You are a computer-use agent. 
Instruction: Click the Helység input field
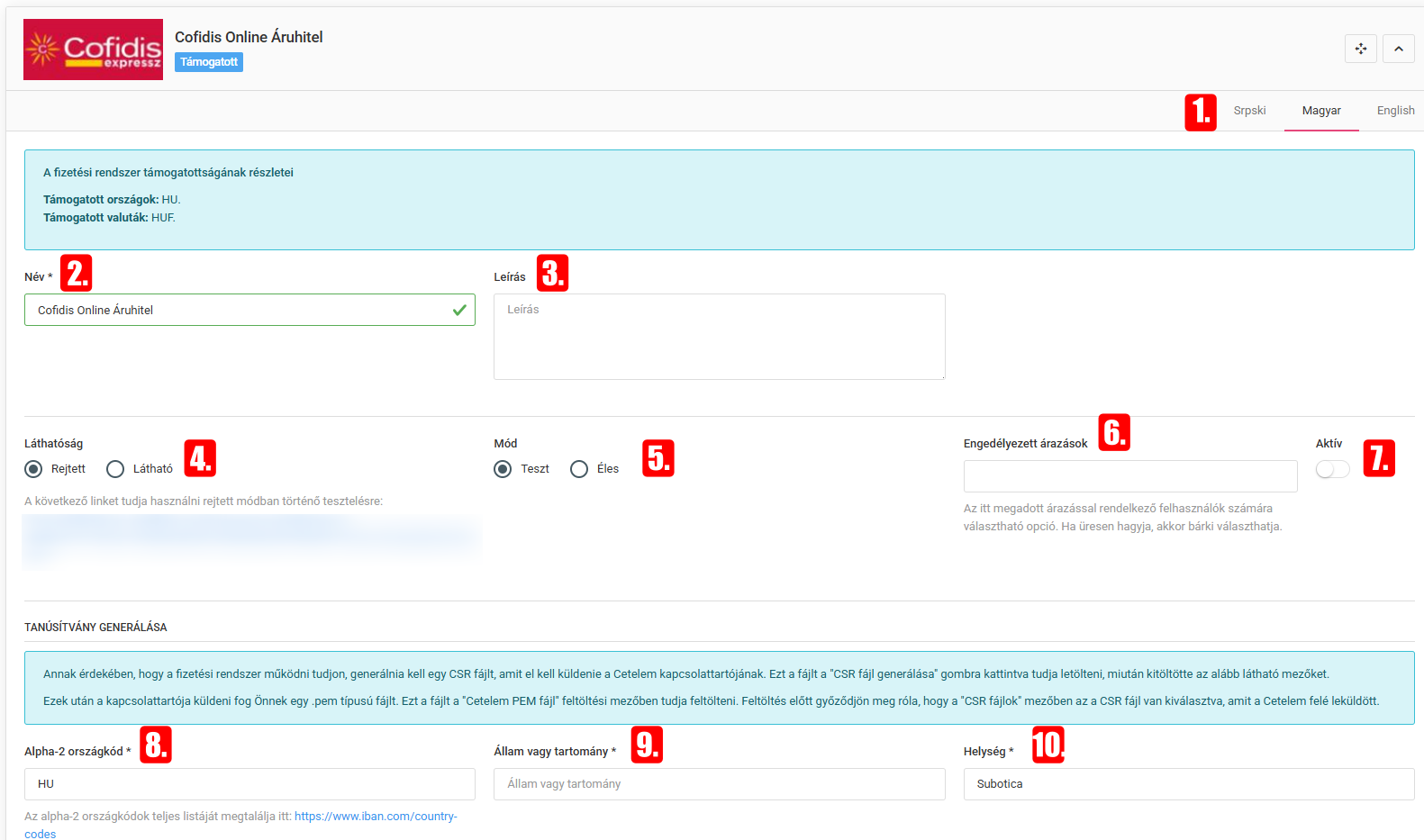coord(1188,784)
